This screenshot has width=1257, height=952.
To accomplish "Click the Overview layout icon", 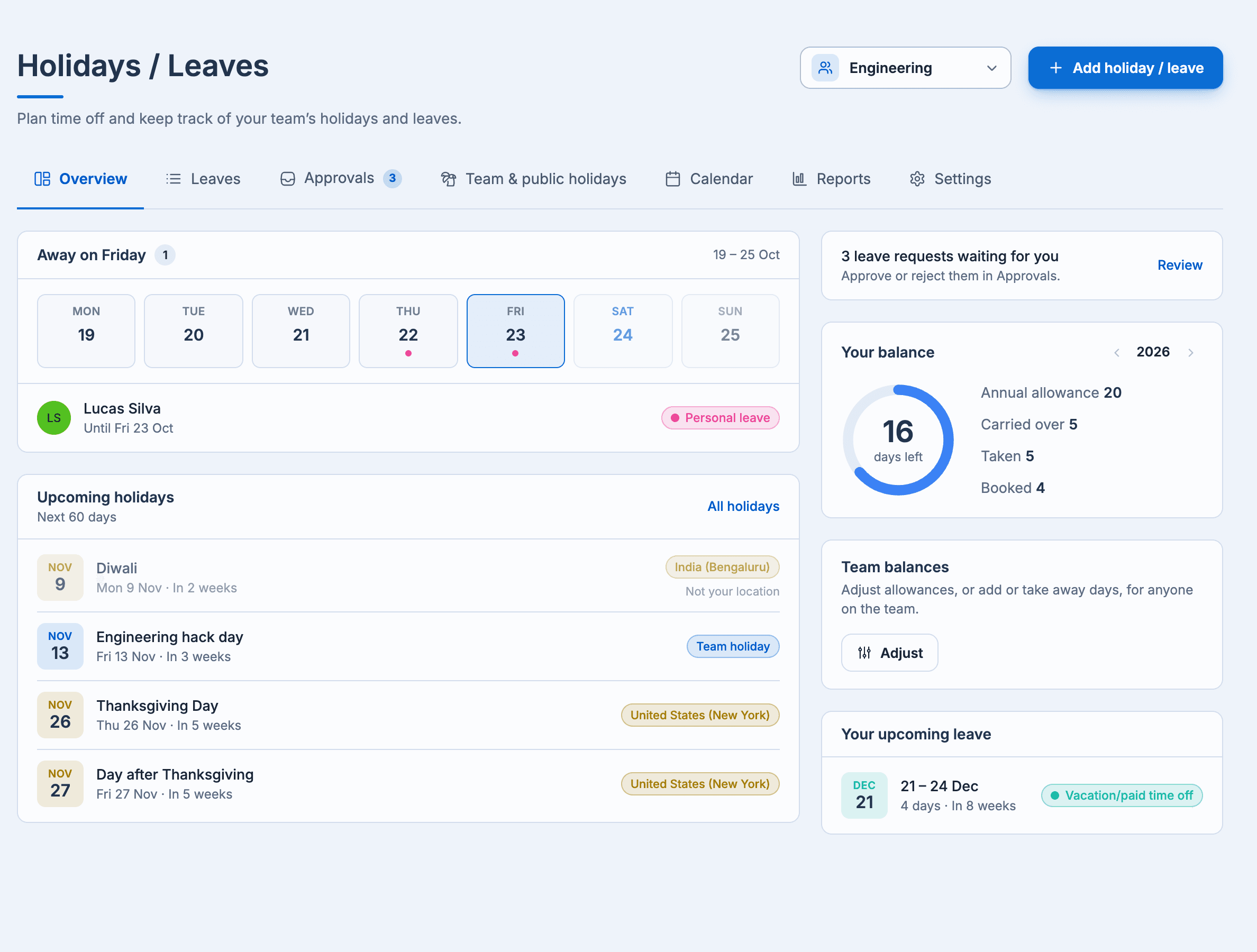I will pos(42,179).
